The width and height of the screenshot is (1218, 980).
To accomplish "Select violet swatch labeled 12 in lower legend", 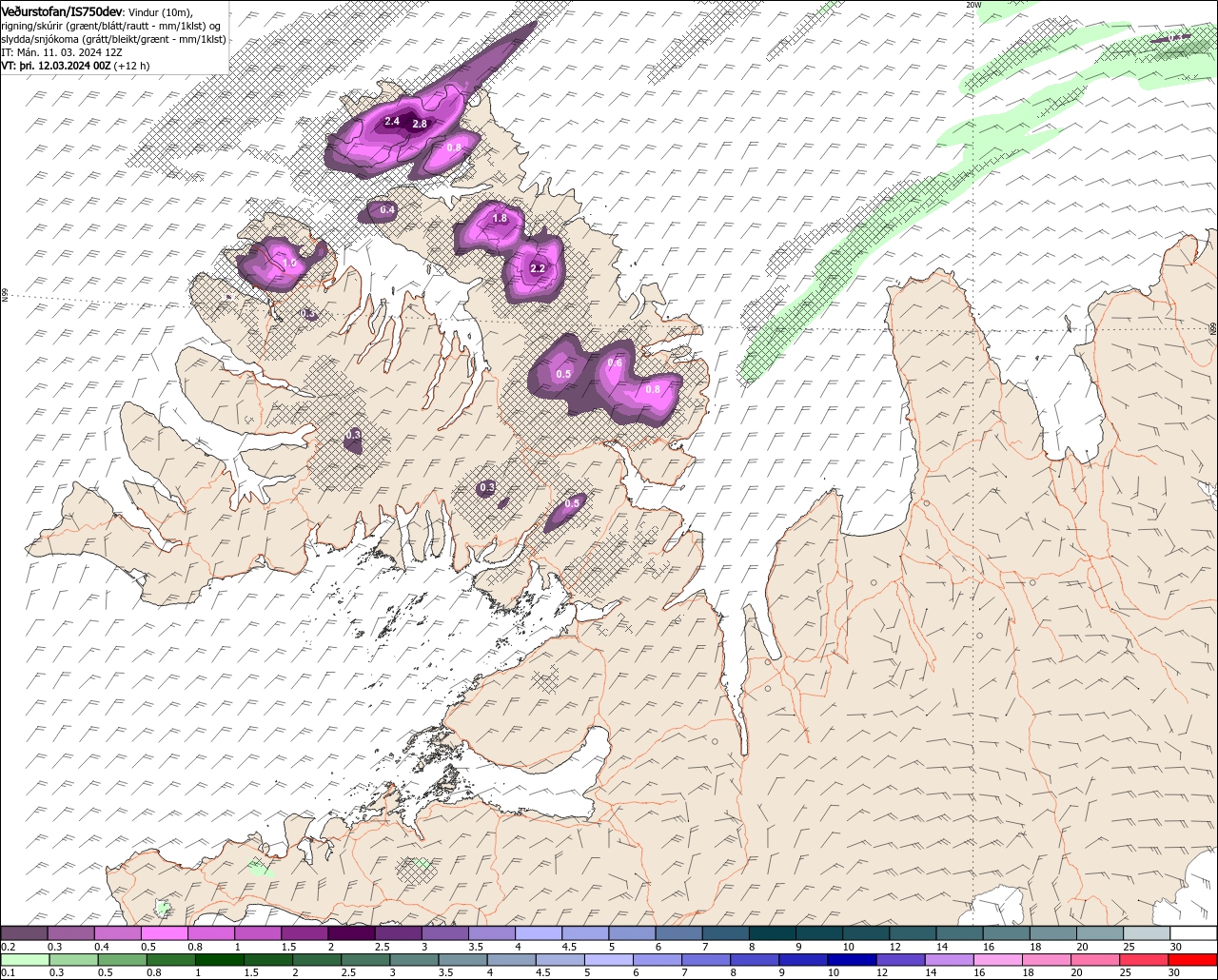I will pos(901,959).
